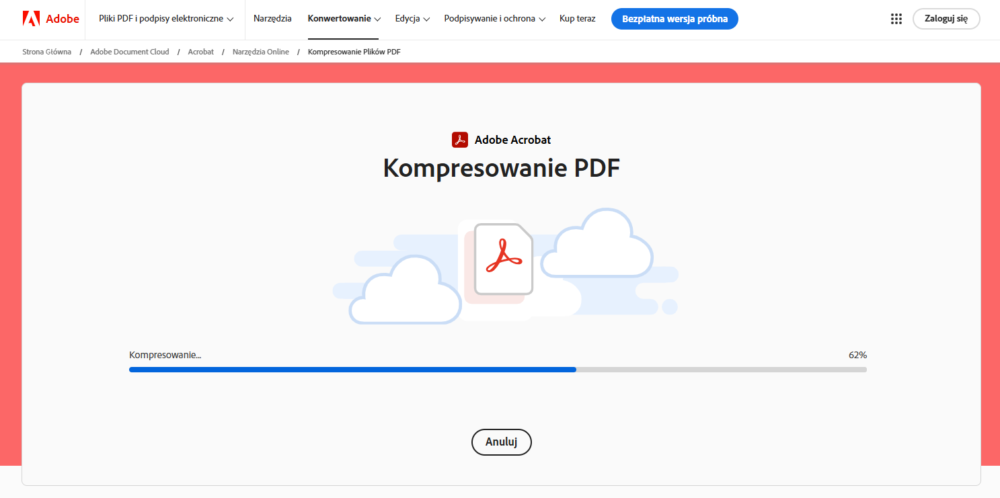
Task: Go to Strona Główna breadcrumb
Action: 47,52
